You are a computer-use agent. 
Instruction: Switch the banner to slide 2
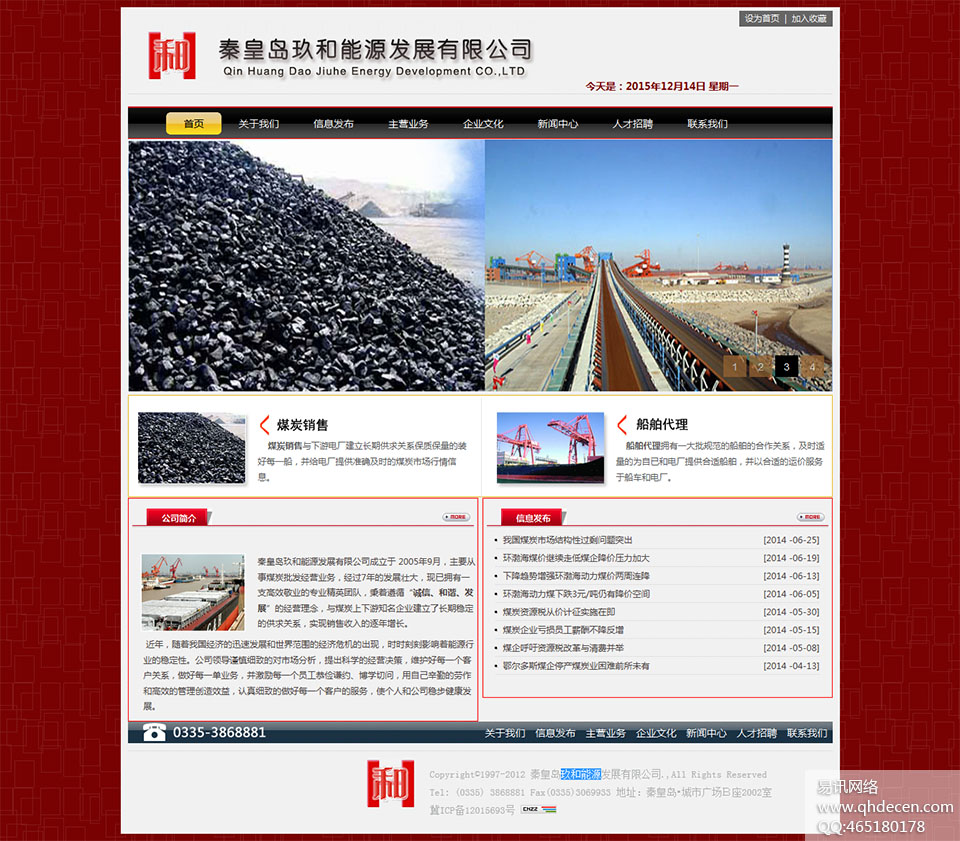click(761, 367)
